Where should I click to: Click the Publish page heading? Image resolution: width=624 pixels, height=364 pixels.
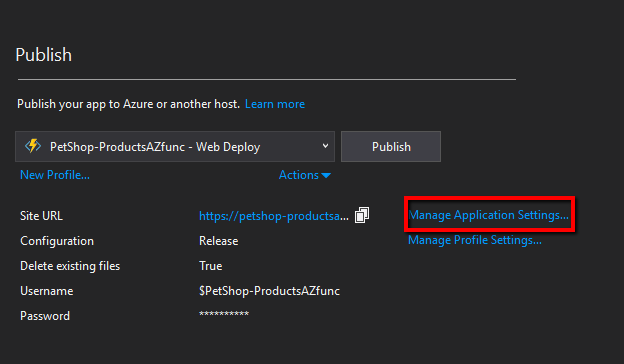coord(43,55)
